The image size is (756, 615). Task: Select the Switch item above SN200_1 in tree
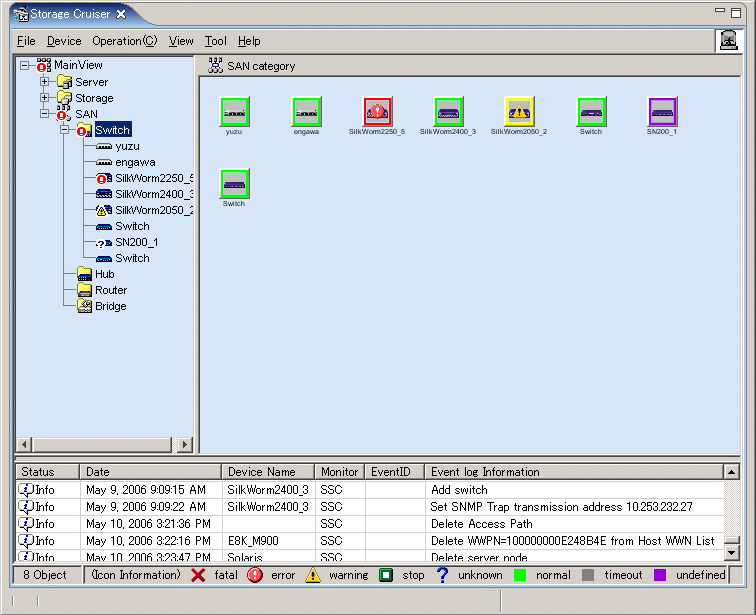132,226
